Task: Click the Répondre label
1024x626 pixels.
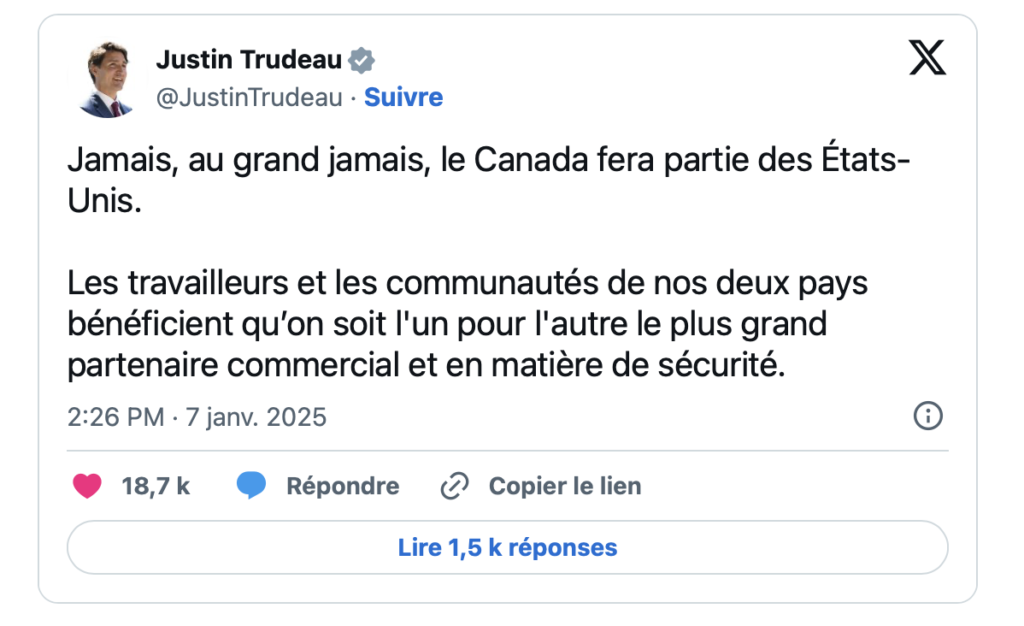Action: (342, 487)
